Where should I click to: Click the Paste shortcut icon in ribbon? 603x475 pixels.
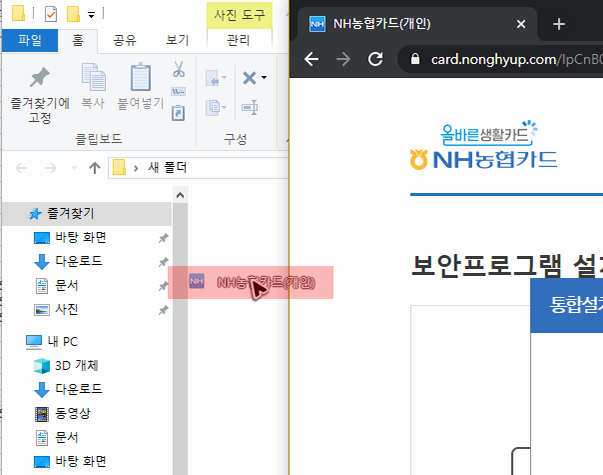tap(178, 113)
